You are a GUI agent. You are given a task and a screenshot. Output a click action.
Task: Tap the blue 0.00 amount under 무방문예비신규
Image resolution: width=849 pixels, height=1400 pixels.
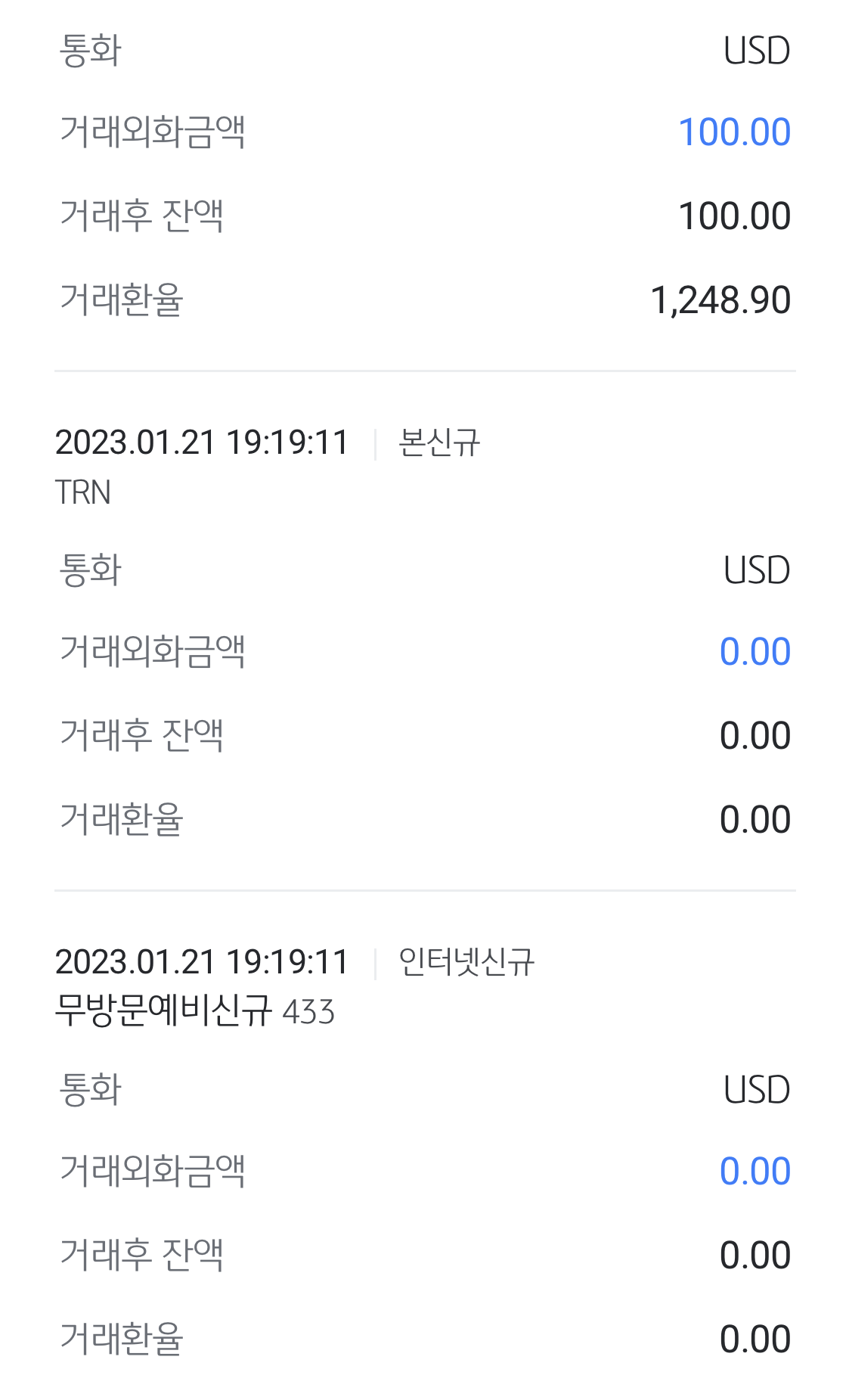pos(754,1172)
